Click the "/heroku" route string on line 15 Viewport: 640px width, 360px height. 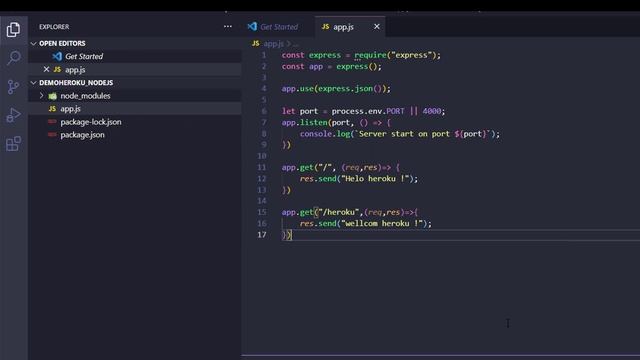click(339, 212)
